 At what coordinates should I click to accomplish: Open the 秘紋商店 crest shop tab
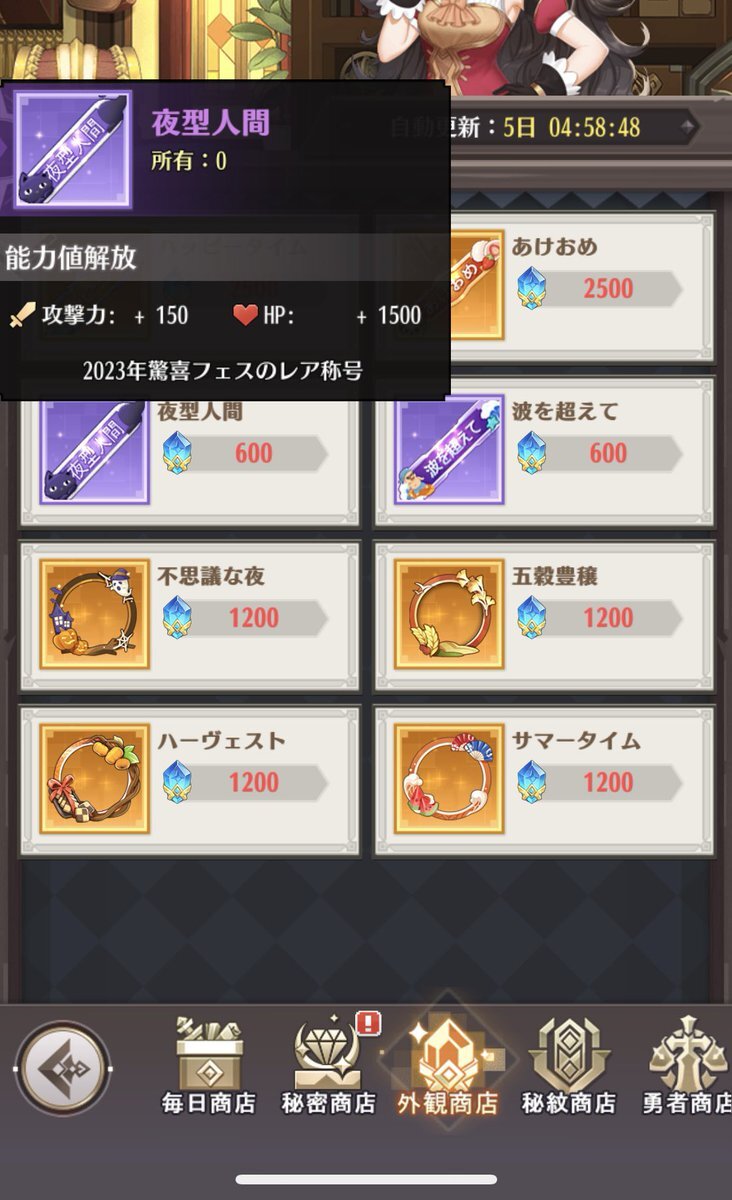567,1067
